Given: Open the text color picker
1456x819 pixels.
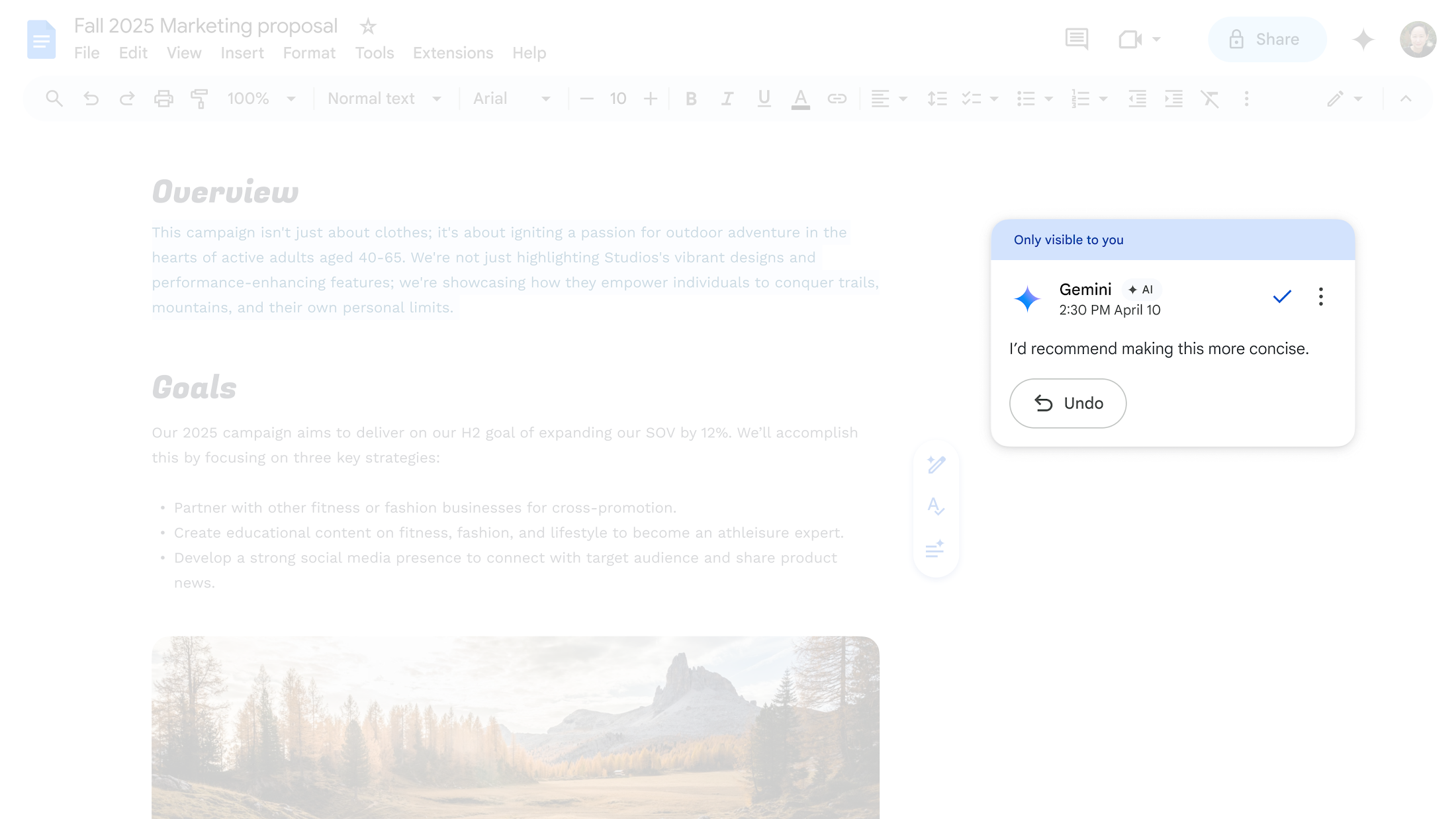Looking at the screenshot, I should tap(800, 99).
